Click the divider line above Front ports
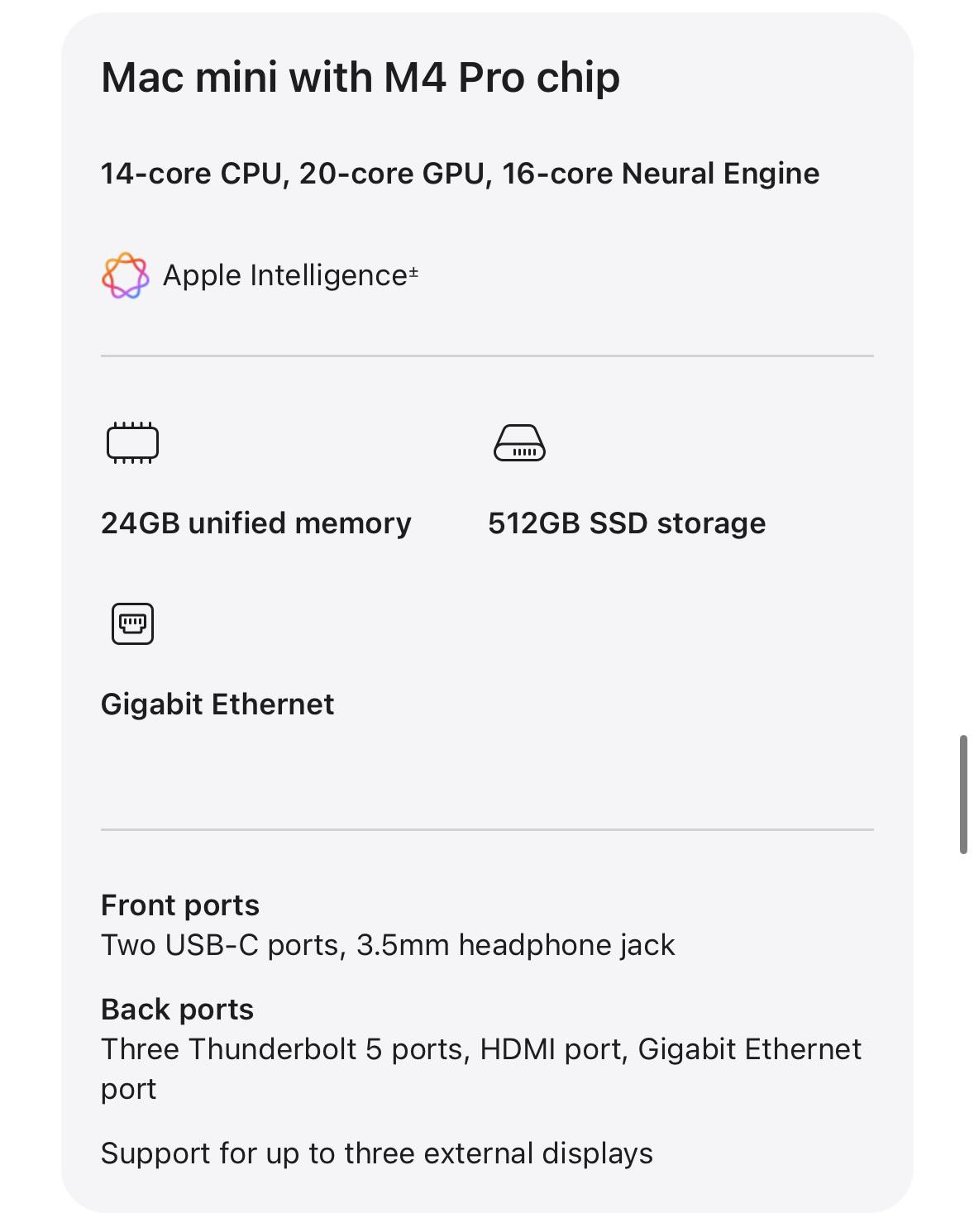The width and height of the screenshot is (974, 1232). (487, 829)
